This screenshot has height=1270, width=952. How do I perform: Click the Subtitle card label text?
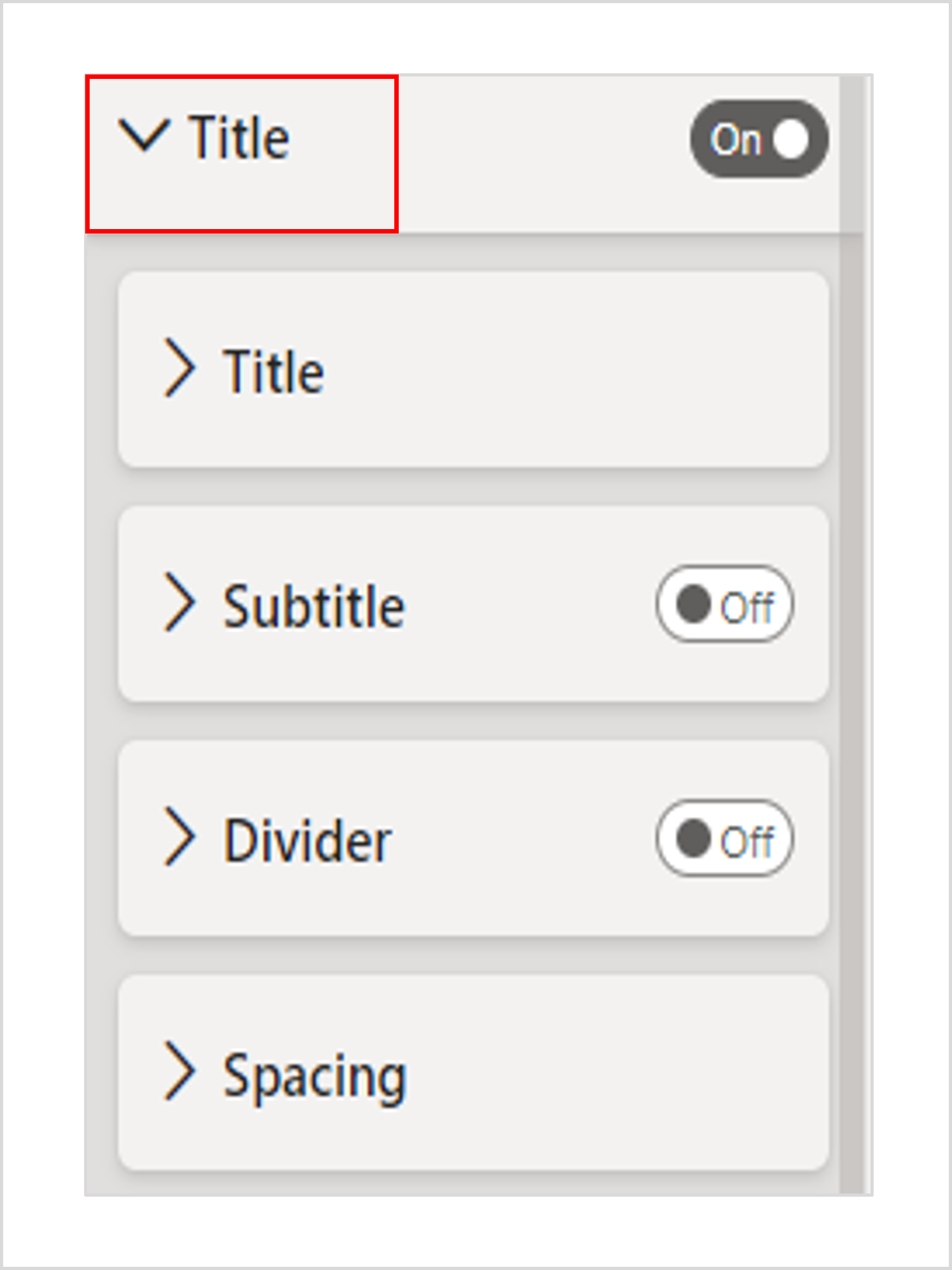(314, 606)
